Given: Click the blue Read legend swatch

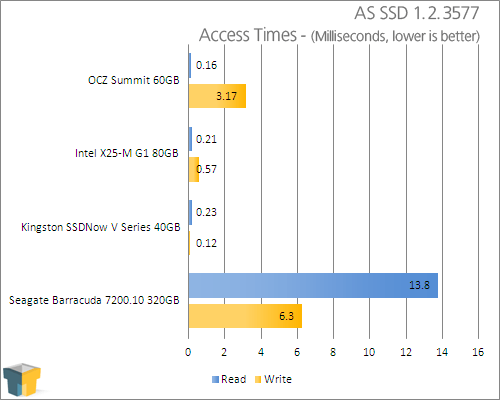Looking at the screenshot, I should pos(215,379).
